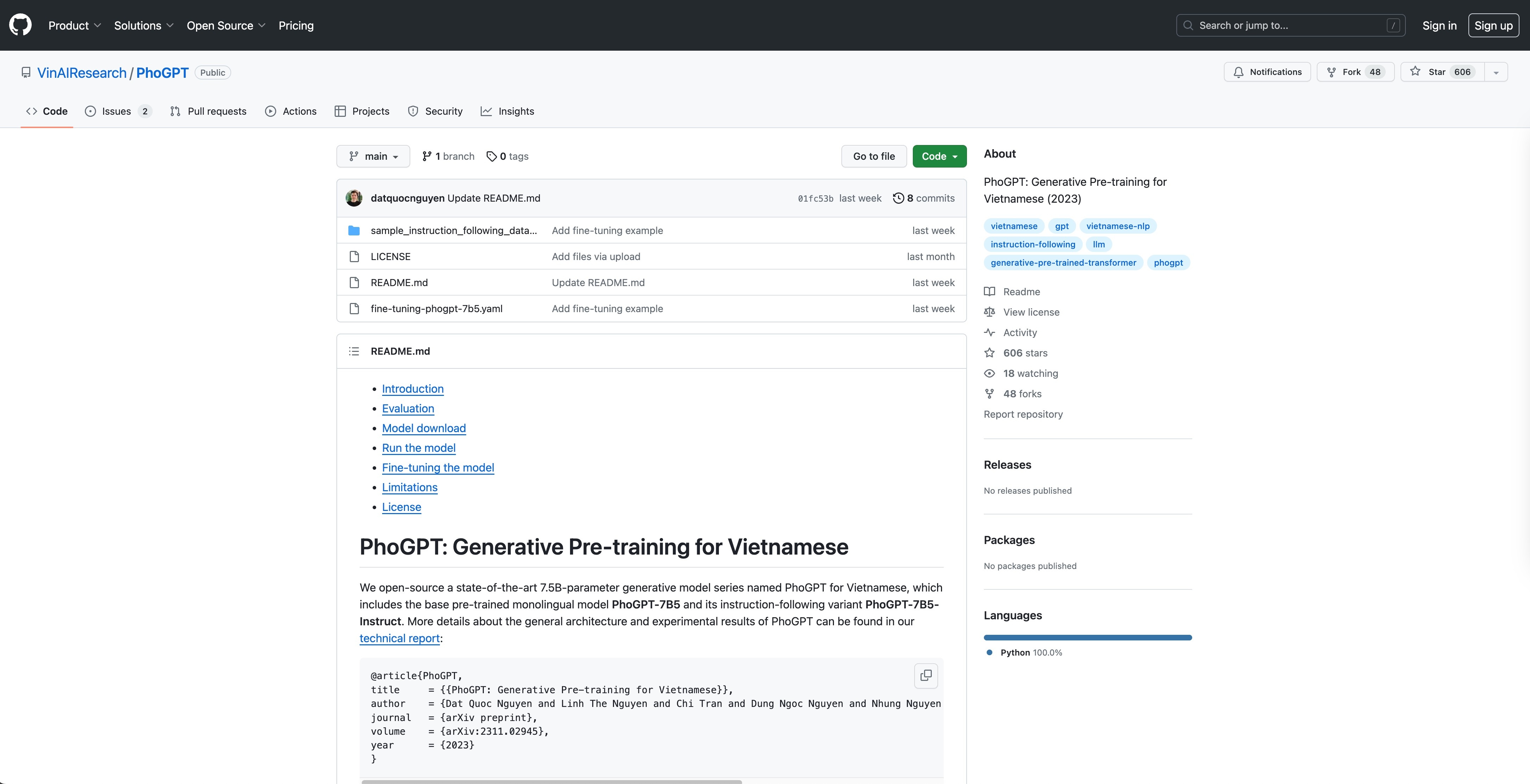This screenshot has height=784, width=1530.
Task: Open README table of contents outline icon
Action: 354,351
